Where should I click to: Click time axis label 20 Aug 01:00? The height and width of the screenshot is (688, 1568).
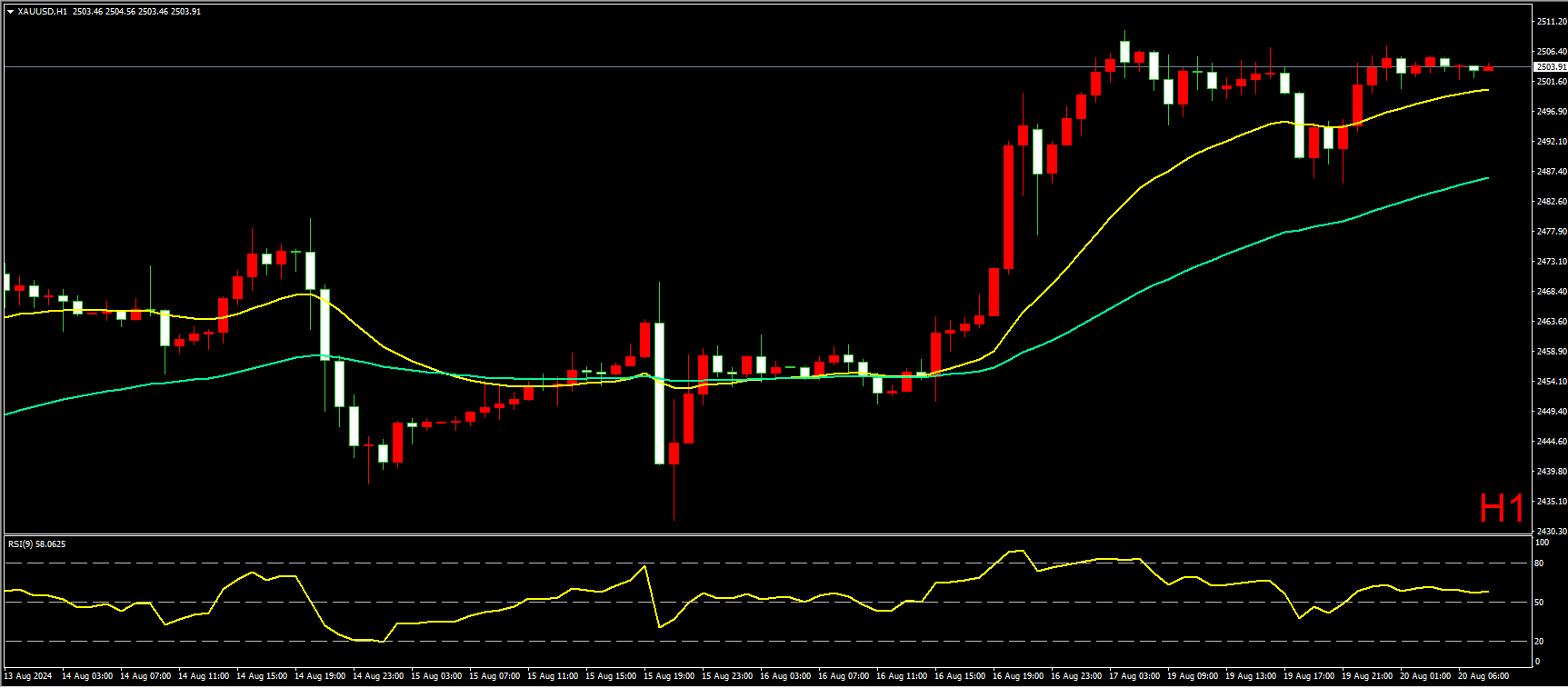pyautogui.click(x=1425, y=676)
